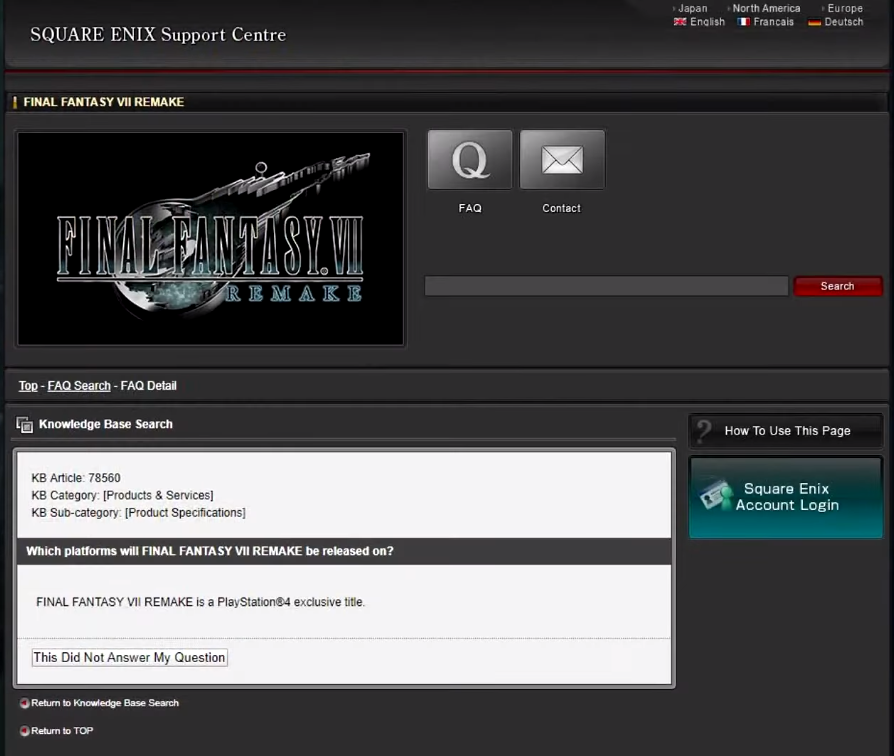Viewport: 894px width, 756px height.
Task: Select the German flag icon
Action: point(814,22)
